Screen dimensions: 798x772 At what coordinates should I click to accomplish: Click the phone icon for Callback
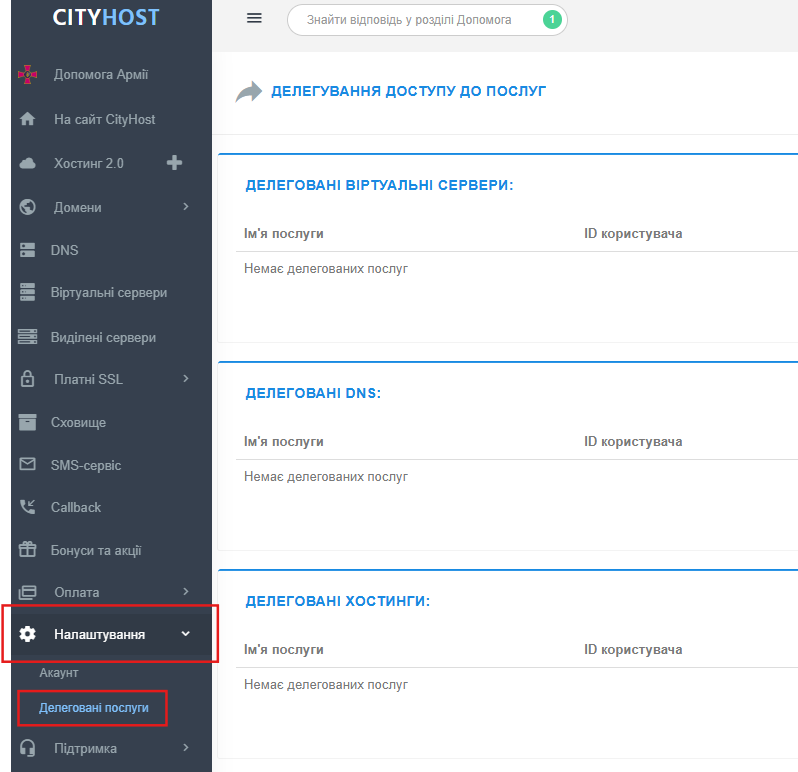28,507
